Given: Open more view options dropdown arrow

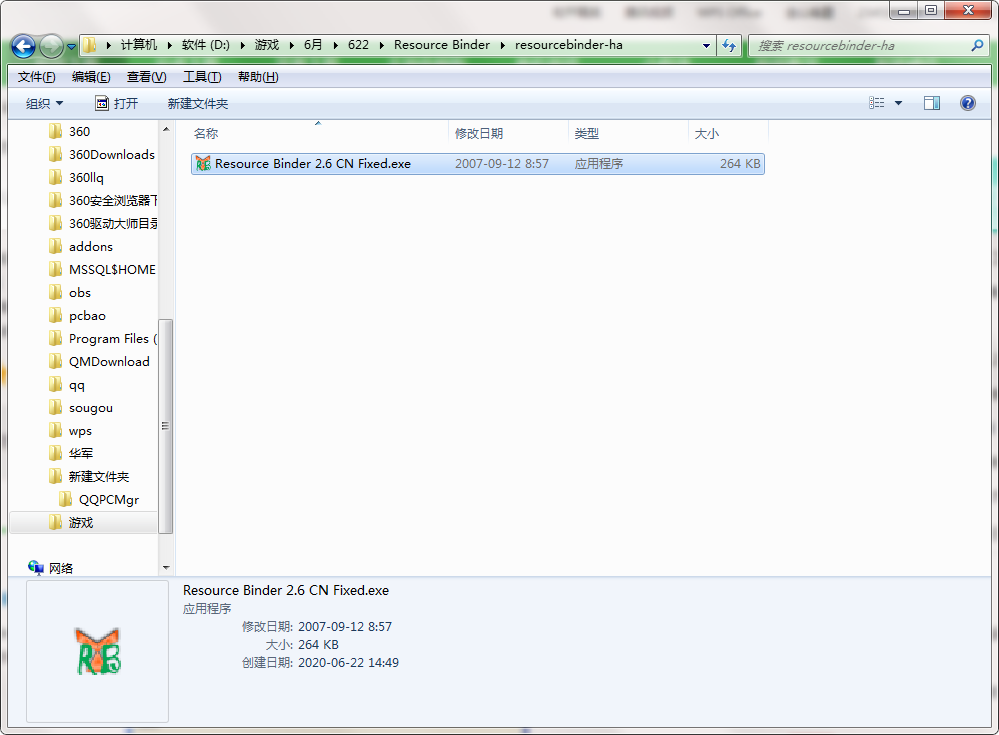Looking at the screenshot, I should pos(898,103).
